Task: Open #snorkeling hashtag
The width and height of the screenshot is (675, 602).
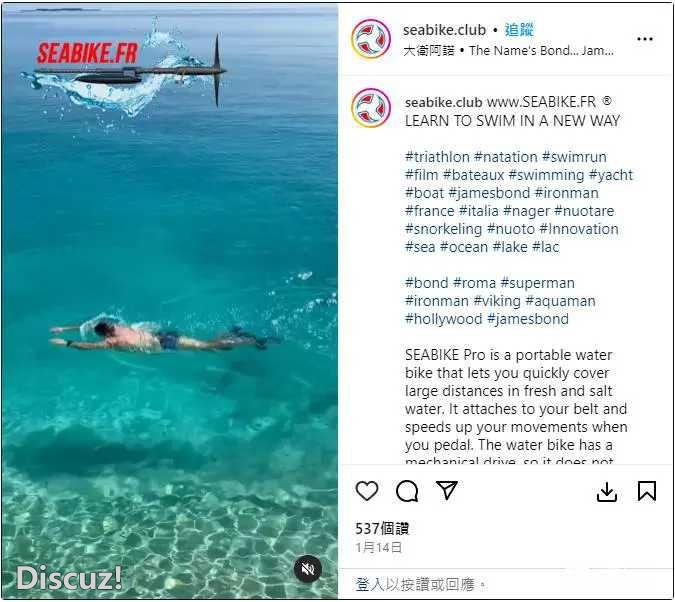Action: click(x=443, y=229)
